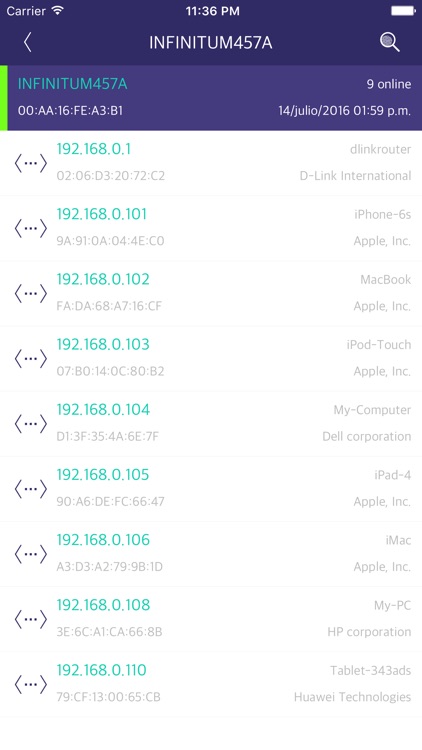Open the dlinkrouter device name
The width and height of the screenshot is (422, 750).
point(380,150)
